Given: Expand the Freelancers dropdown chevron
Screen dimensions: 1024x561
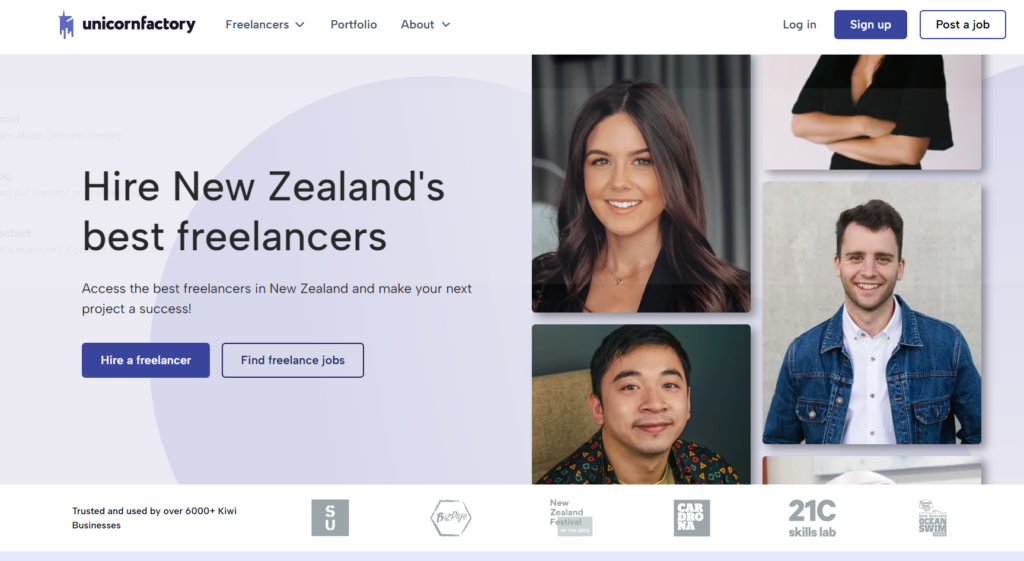Looking at the screenshot, I should pyautogui.click(x=300, y=25).
